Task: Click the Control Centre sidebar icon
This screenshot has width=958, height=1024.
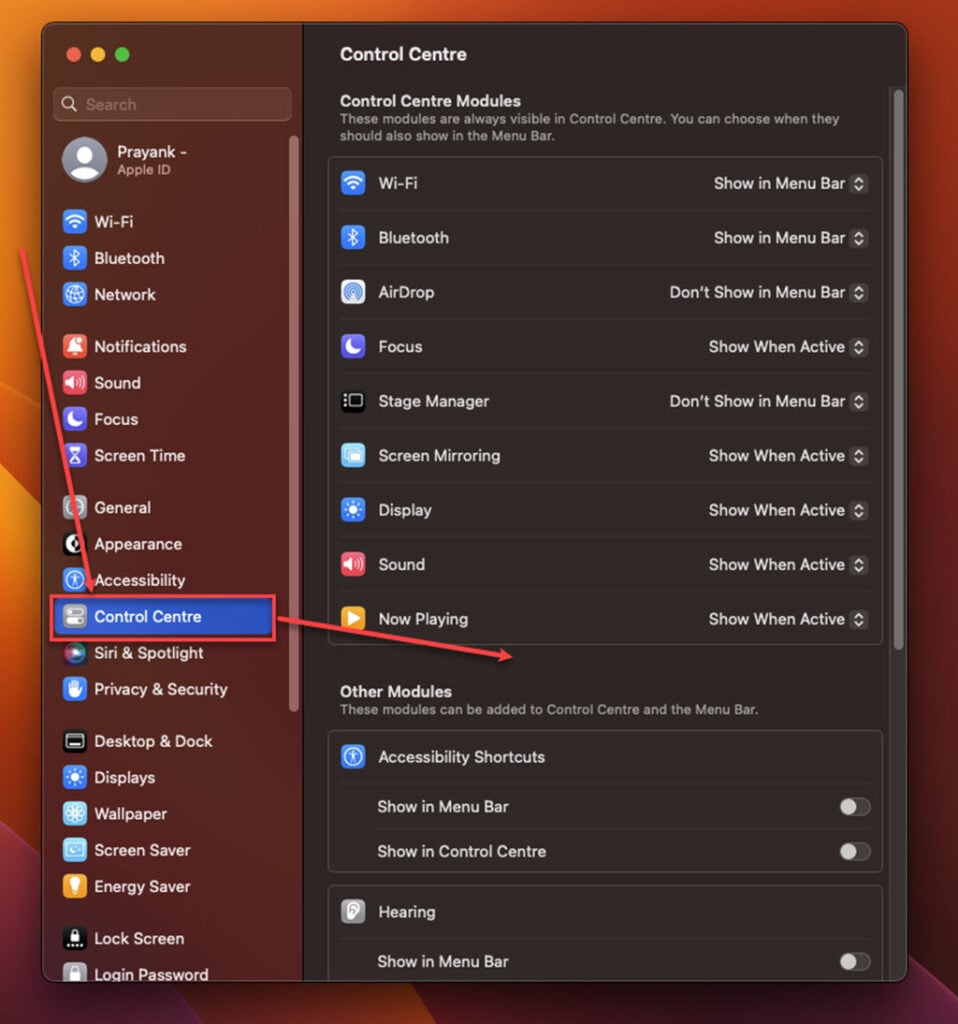Action: pyautogui.click(x=74, y=616)
